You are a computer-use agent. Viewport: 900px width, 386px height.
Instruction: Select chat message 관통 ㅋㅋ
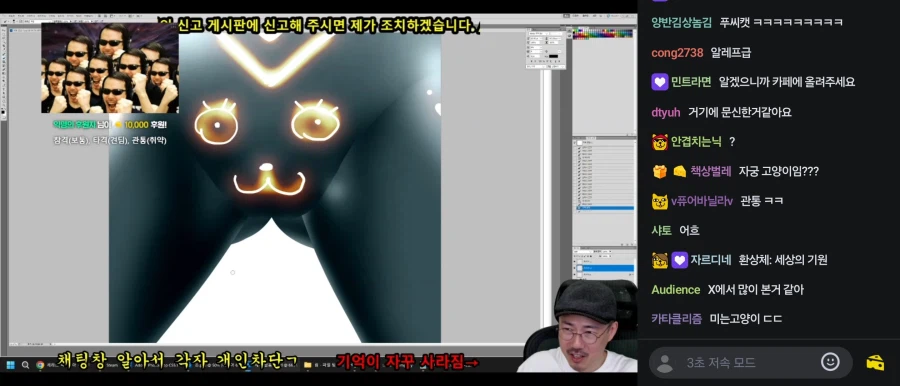pos(762,201)
